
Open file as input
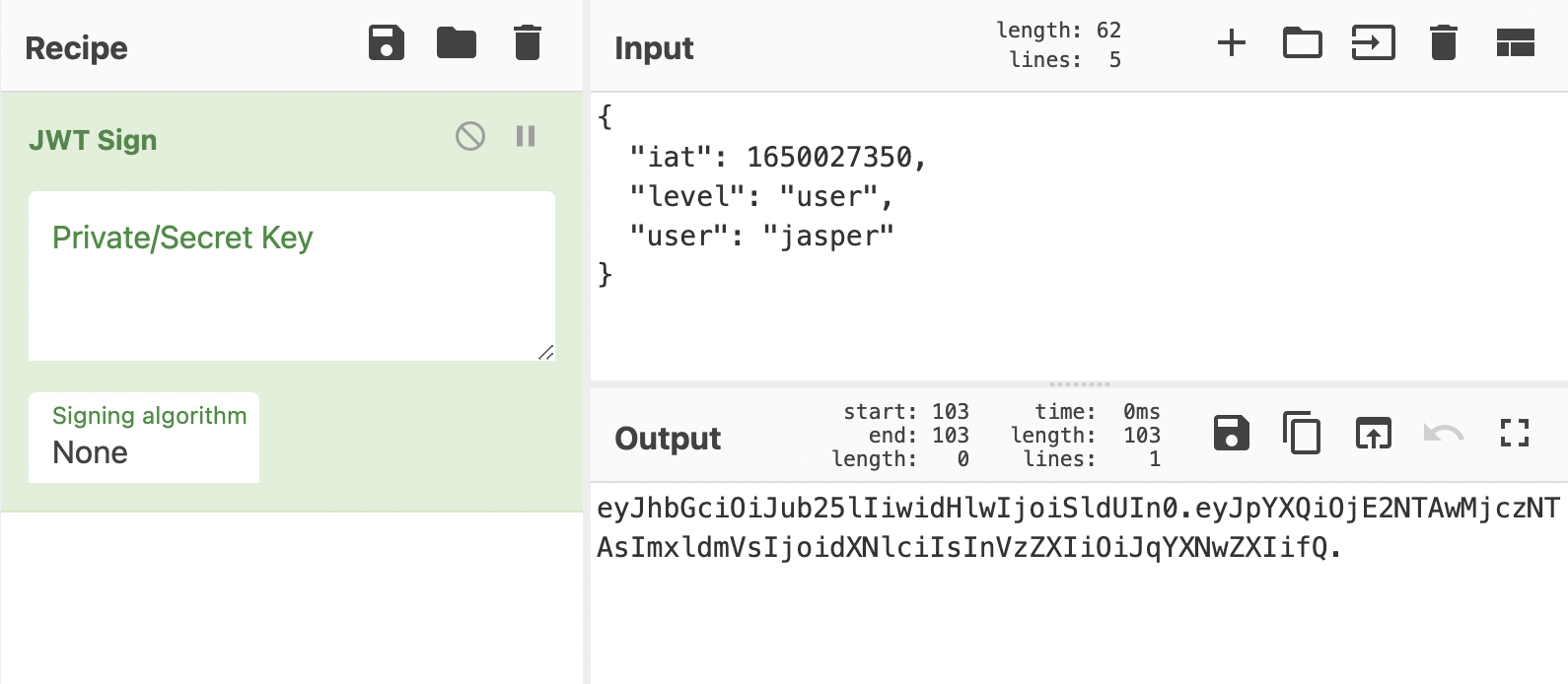click(x=1373, y=43)
